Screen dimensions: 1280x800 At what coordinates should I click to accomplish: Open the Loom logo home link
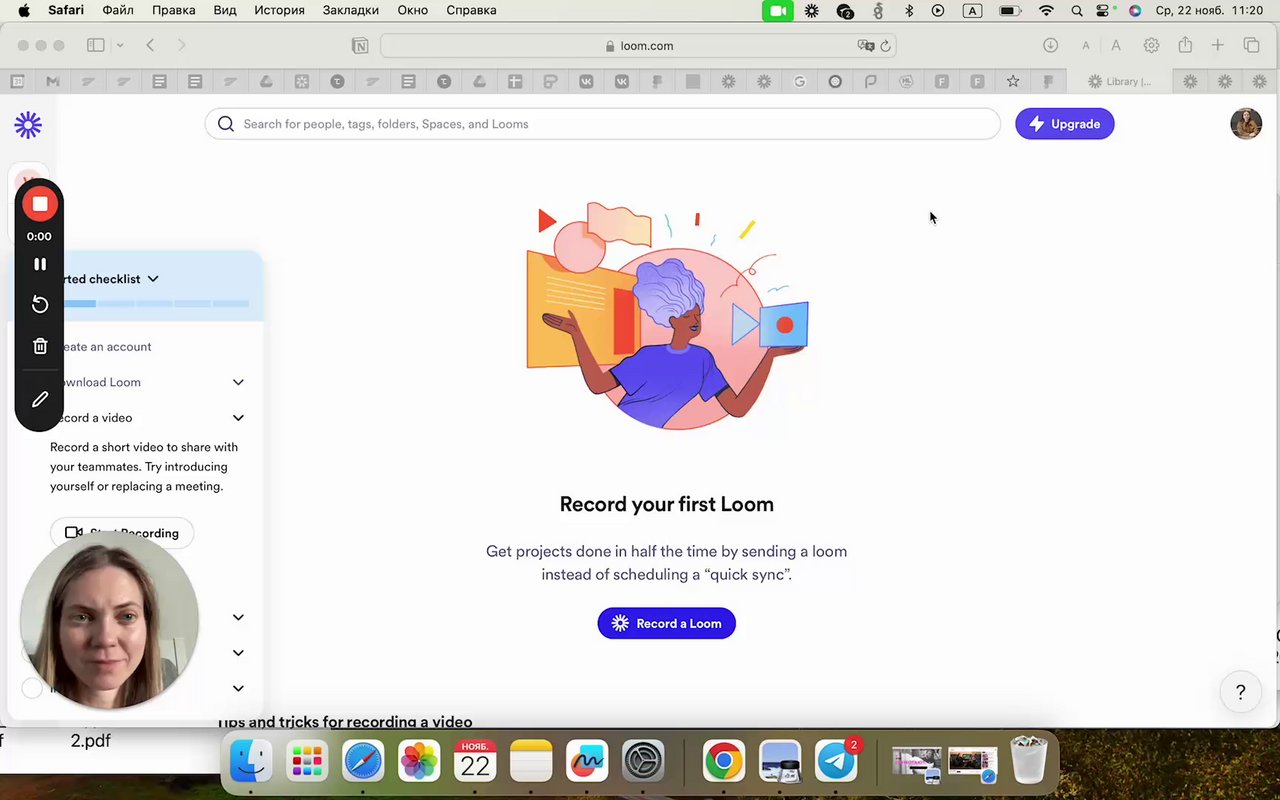point(28,125)
